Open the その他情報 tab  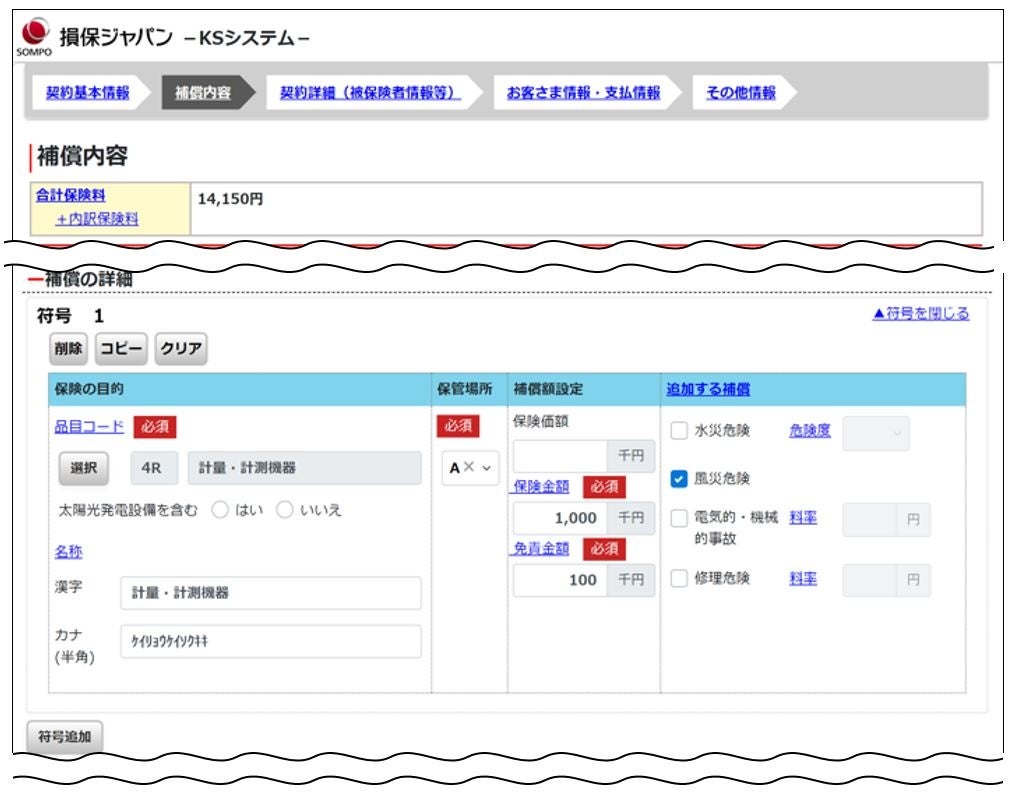pos(741,93)
